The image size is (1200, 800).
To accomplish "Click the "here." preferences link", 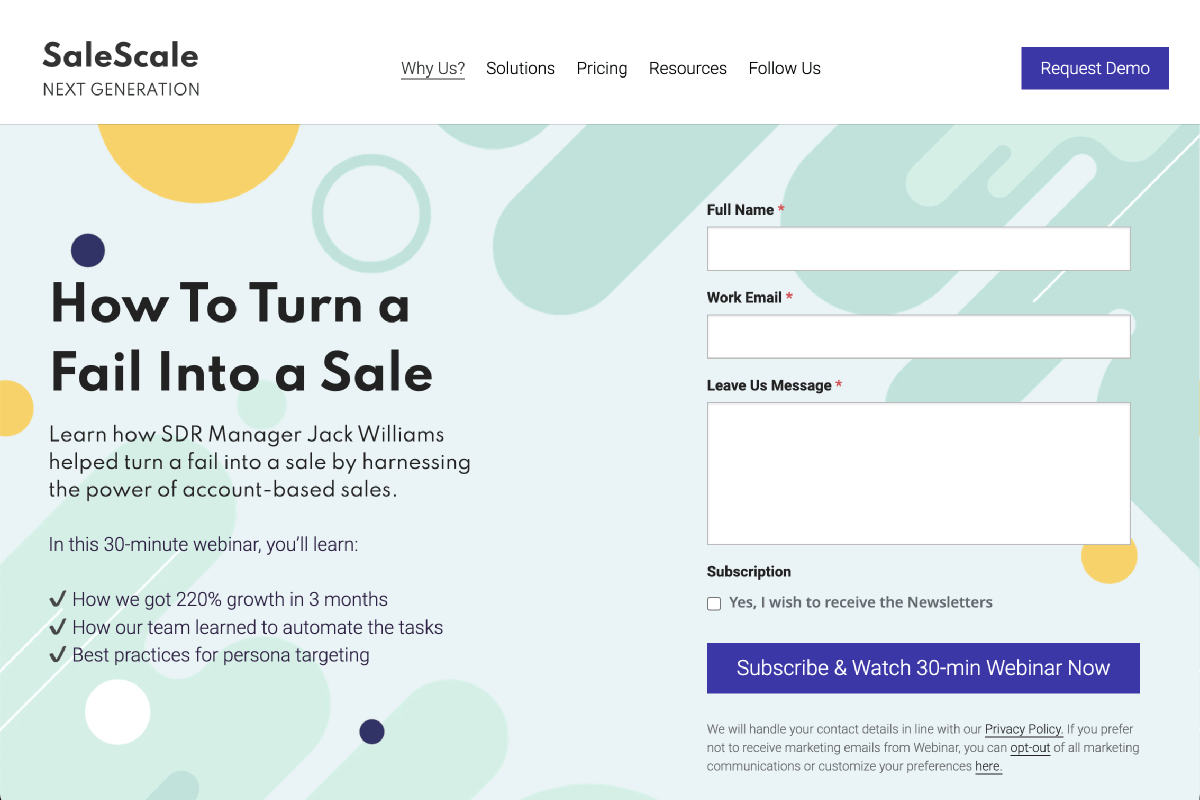I will click(988, 767).
